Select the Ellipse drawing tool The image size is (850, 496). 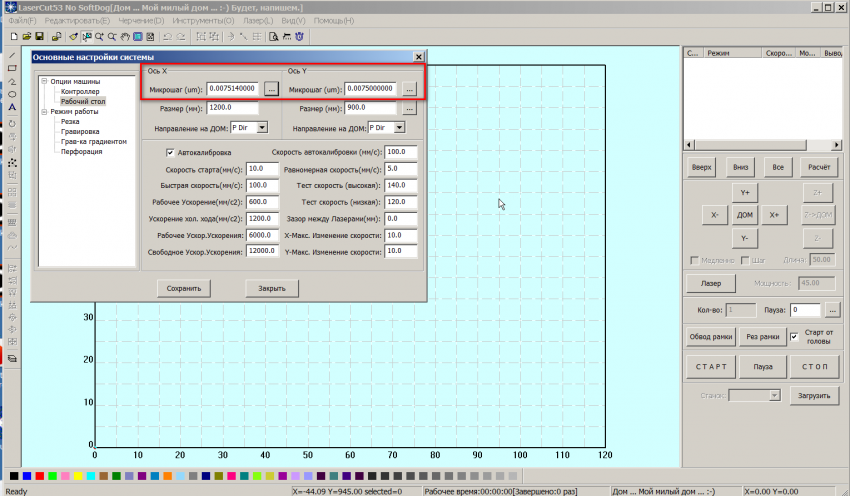pyautogui.click(x=12, y=94)
